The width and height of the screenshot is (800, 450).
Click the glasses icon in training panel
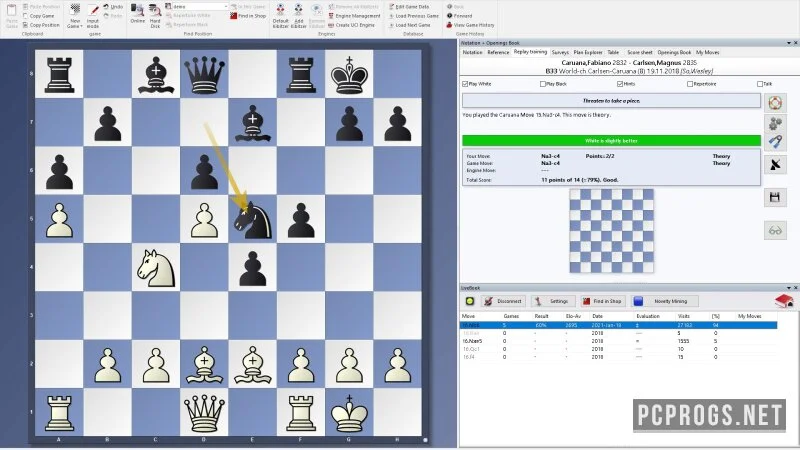(775, 231)
